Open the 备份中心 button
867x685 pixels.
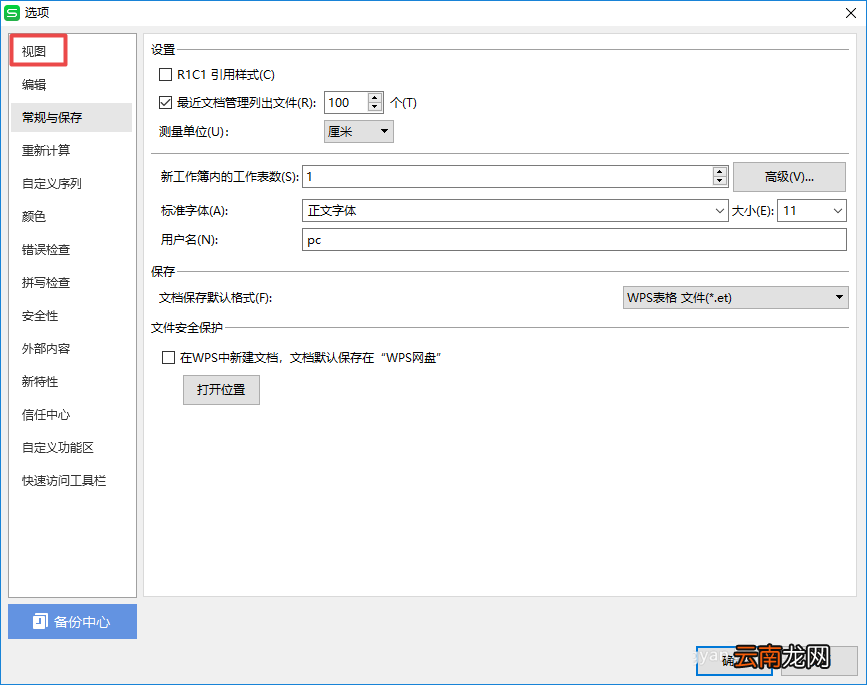(x=72, y=621)
